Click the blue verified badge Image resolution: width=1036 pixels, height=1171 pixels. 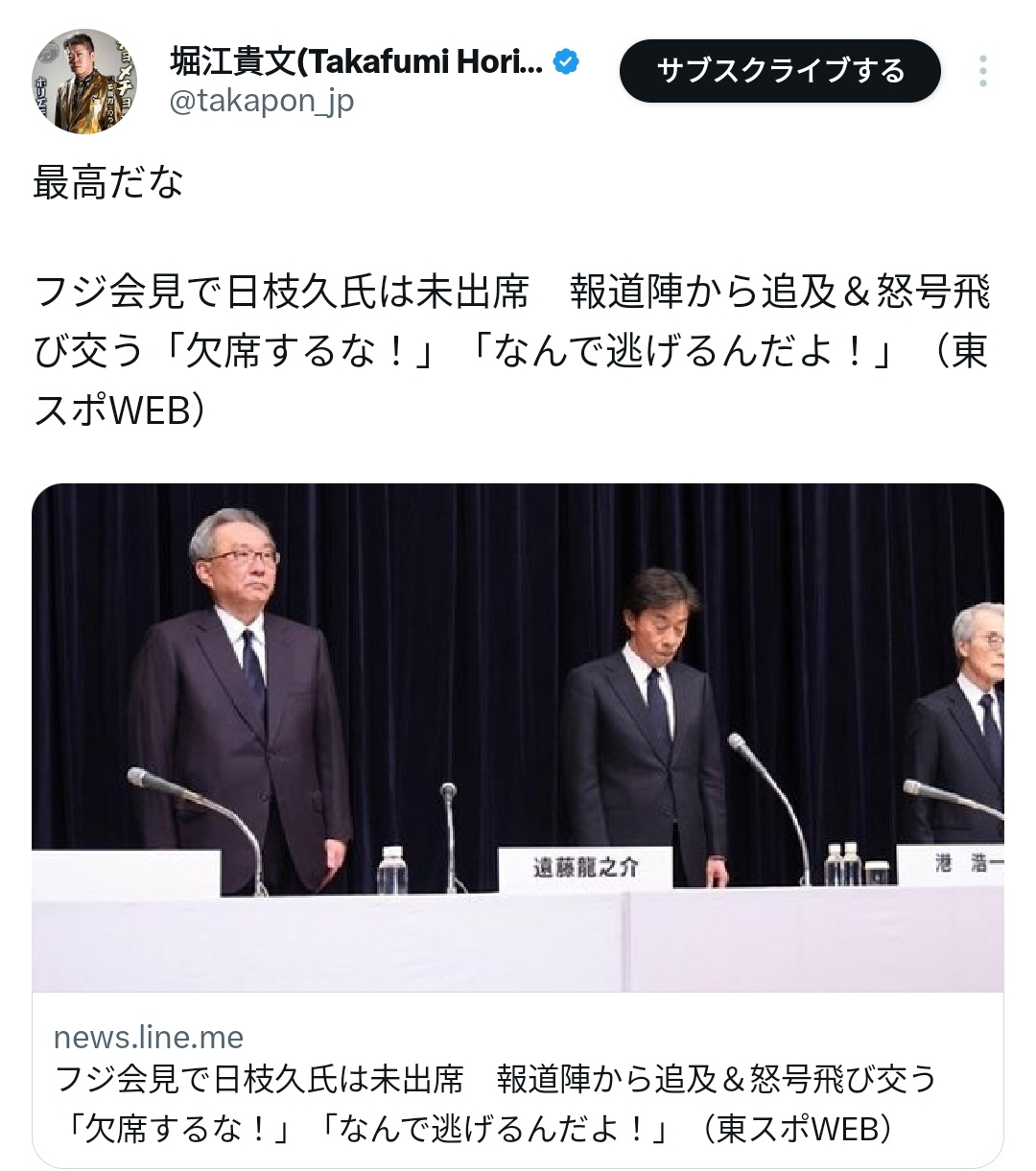coord(567,62)
